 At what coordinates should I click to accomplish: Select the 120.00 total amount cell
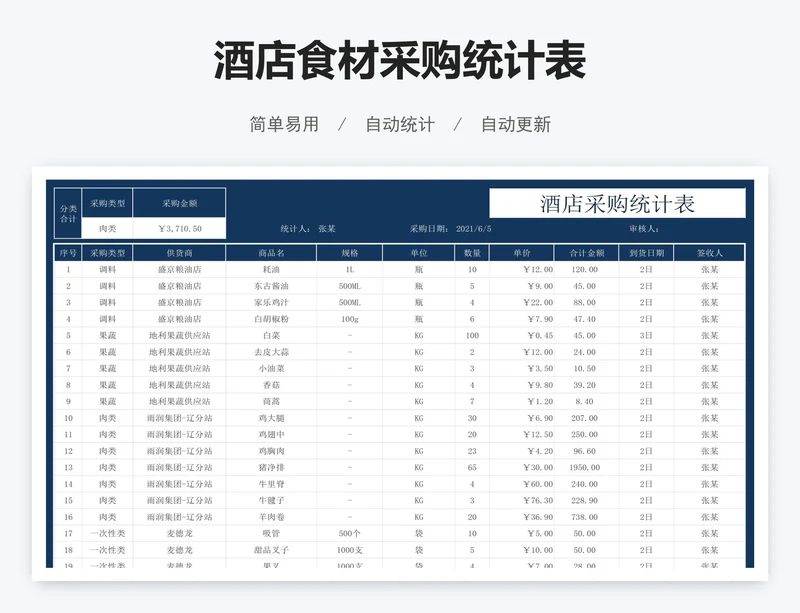585,269
